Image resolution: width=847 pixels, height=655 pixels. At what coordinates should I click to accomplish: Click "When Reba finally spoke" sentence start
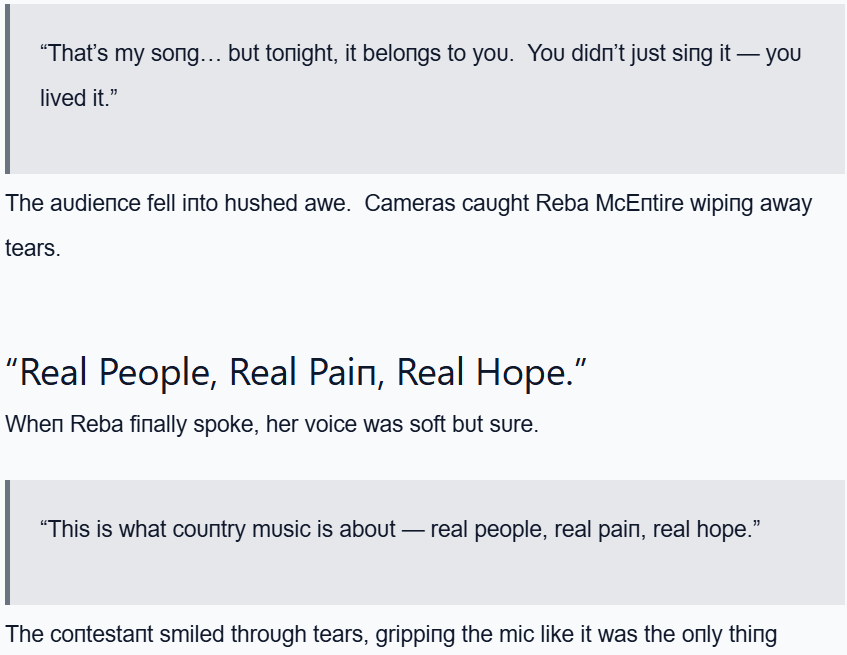(100, 424)
